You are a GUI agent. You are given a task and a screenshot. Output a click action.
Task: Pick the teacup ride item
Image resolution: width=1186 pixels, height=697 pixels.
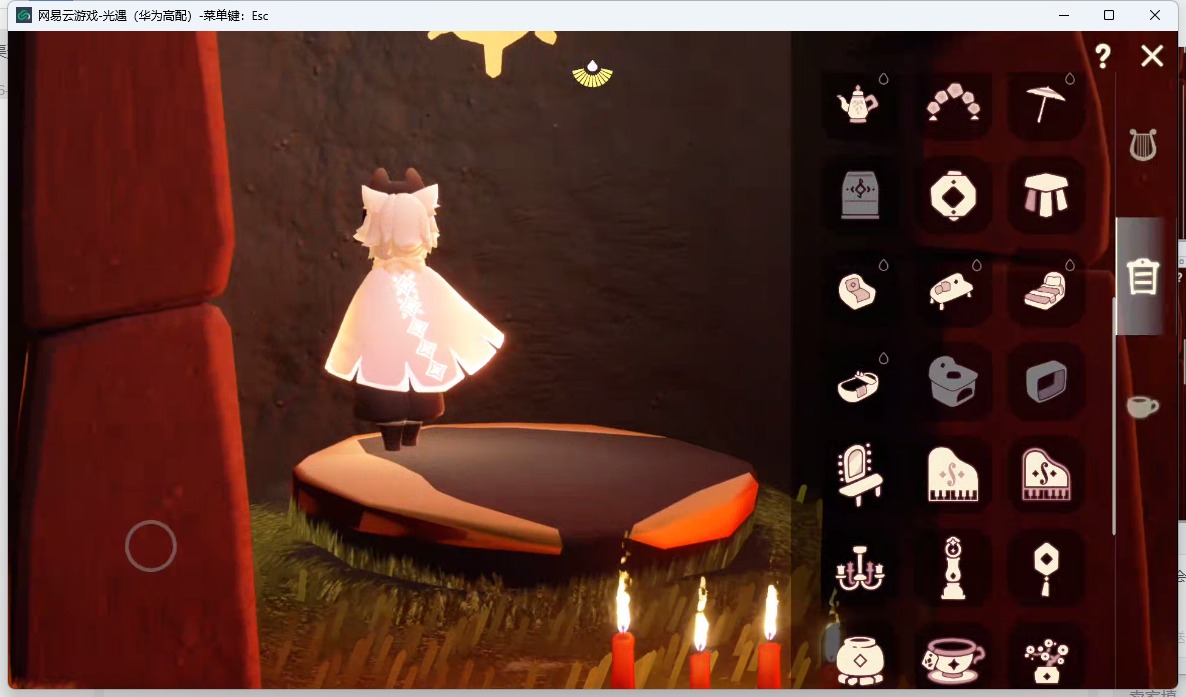click(x=953, y=660)
